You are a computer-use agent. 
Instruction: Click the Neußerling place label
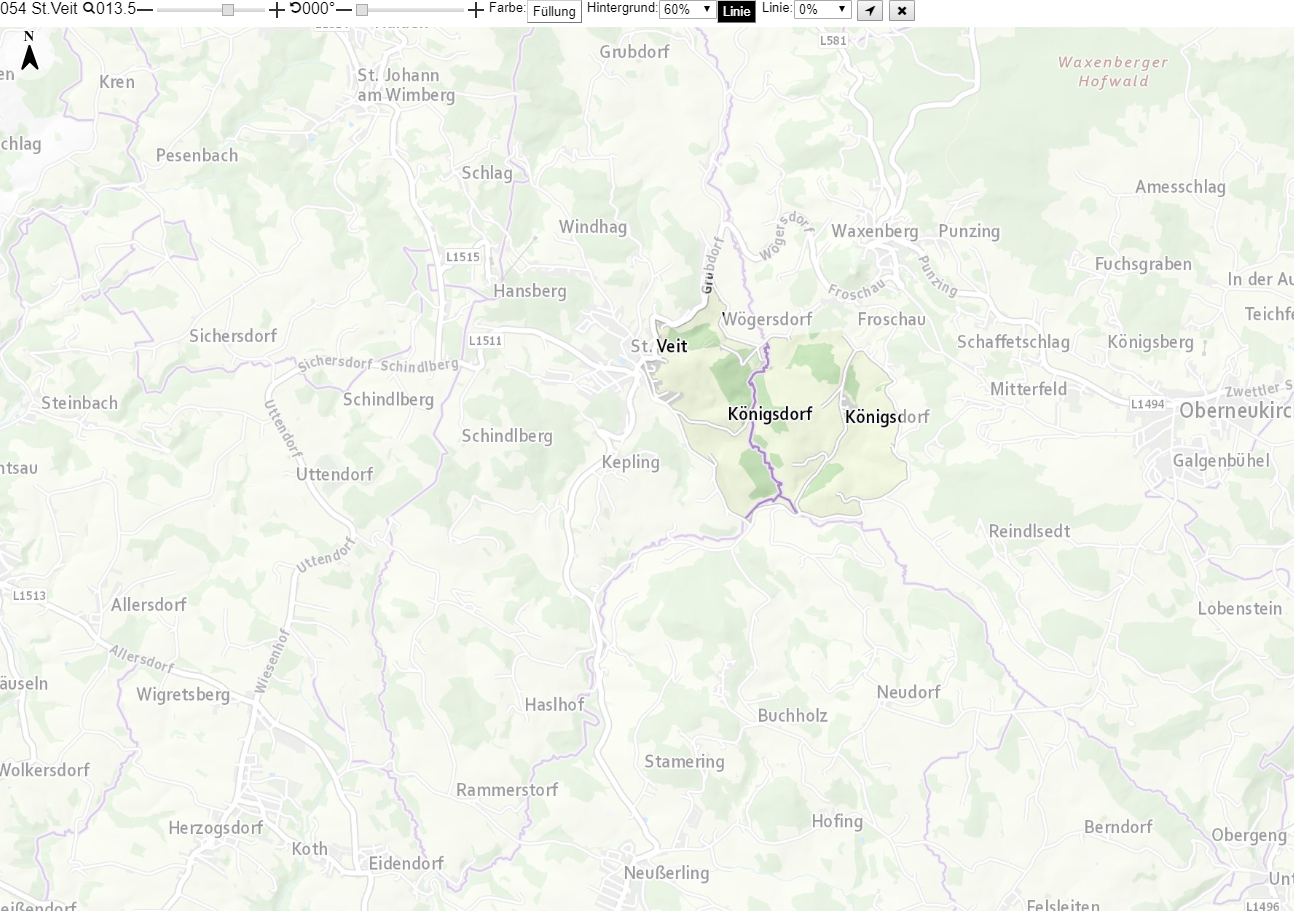(666, 873)
